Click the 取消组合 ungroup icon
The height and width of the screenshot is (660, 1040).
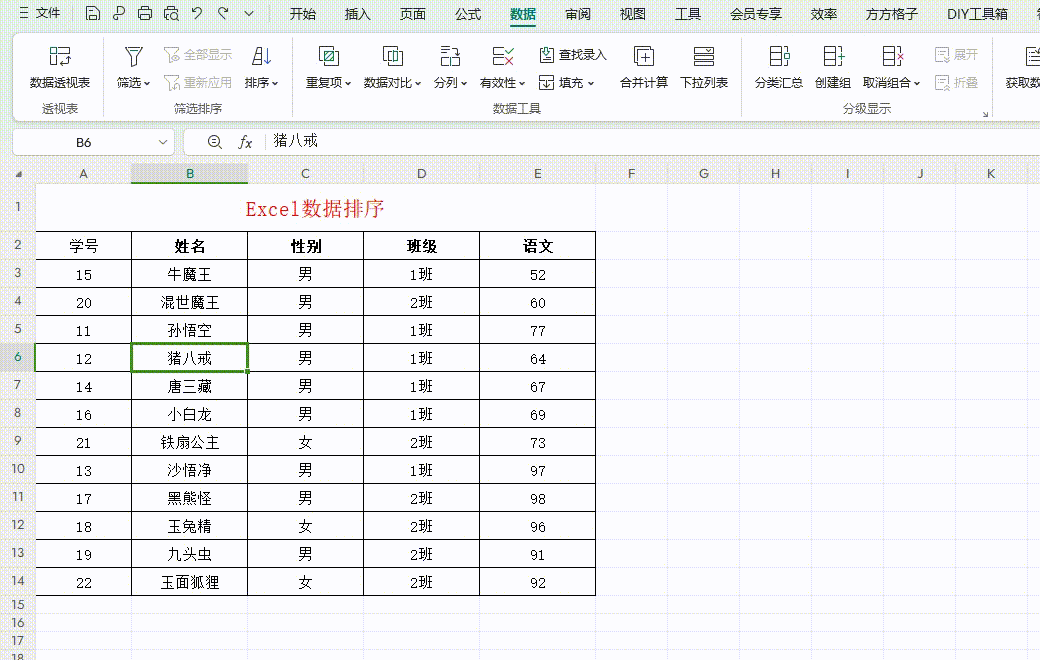tap(893, 57)
